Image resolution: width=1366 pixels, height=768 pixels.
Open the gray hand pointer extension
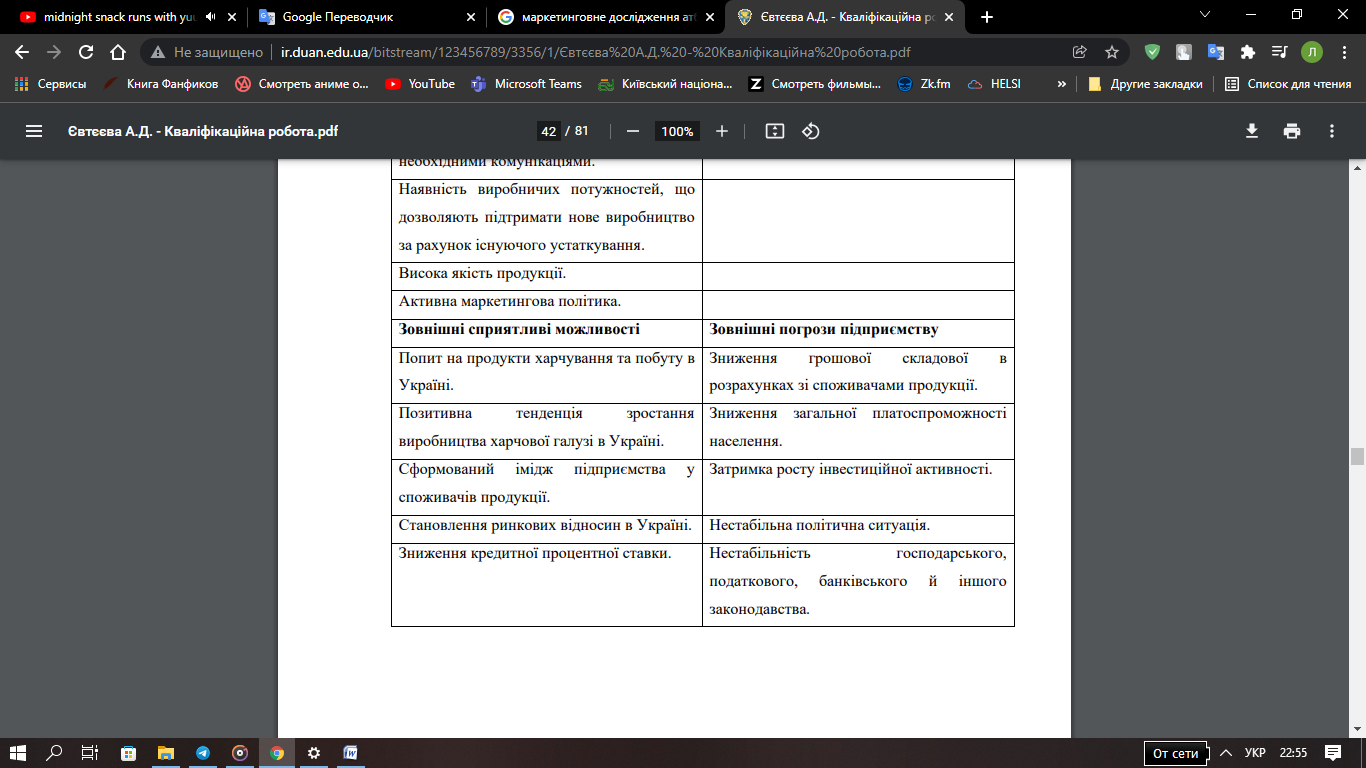(x=1184, y=52)
